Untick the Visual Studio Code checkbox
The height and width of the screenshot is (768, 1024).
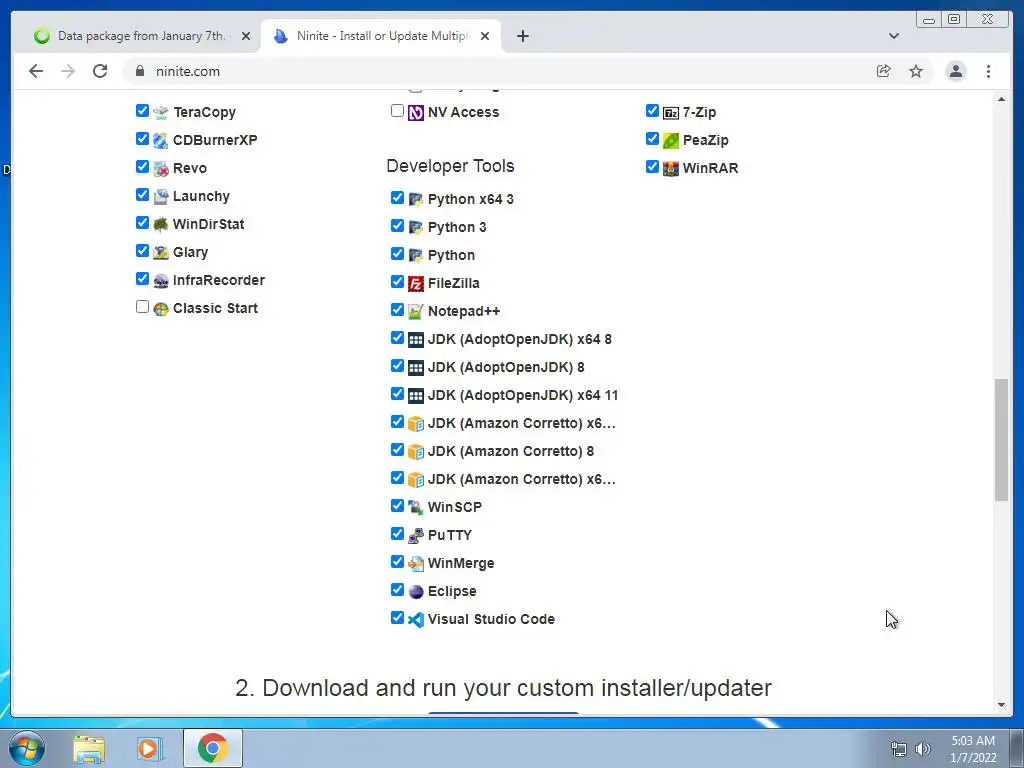coord(397,617)
